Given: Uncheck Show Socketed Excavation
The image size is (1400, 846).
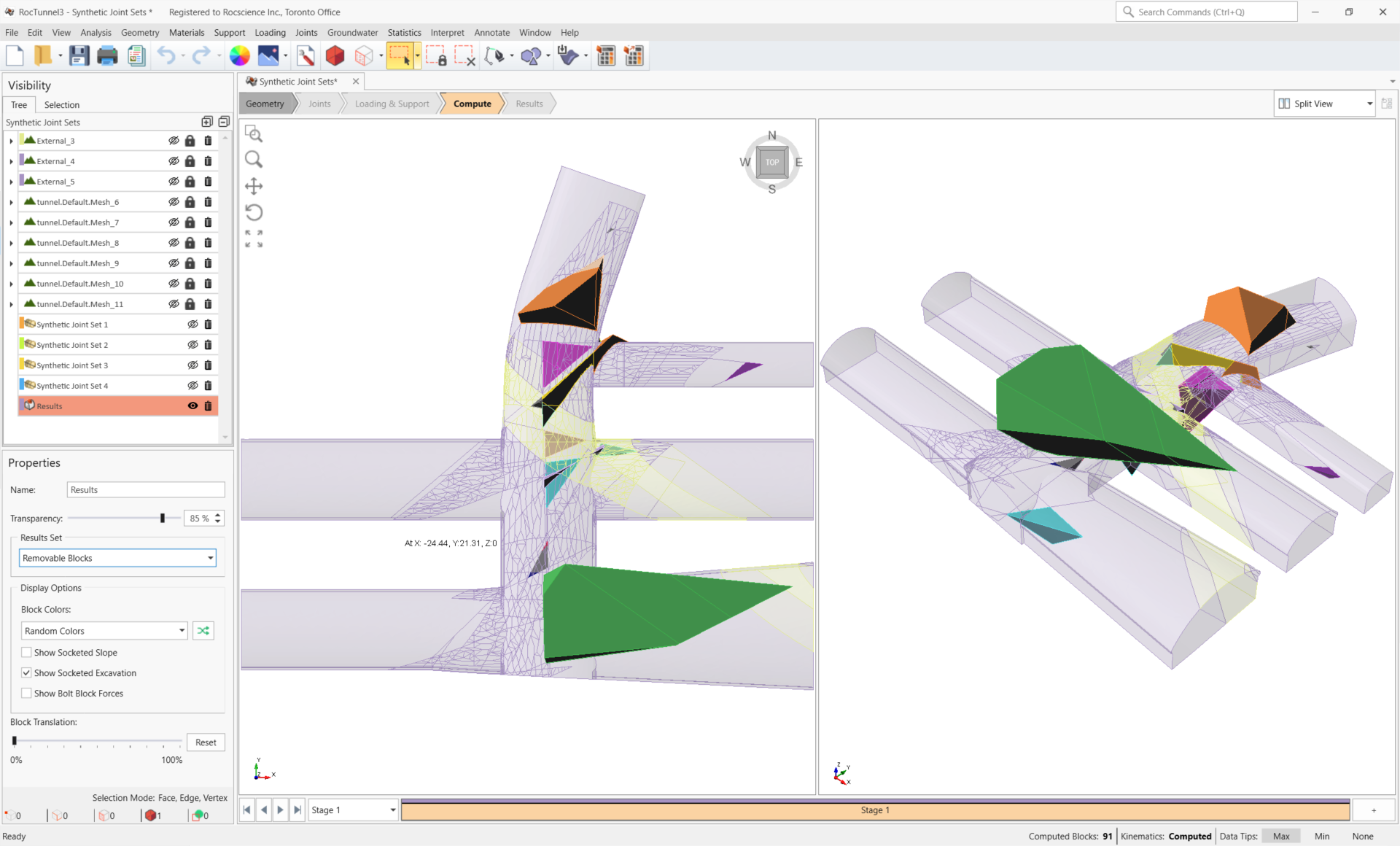Looking at the screenshot, I should pyautogui.click(x=26, y=673).
